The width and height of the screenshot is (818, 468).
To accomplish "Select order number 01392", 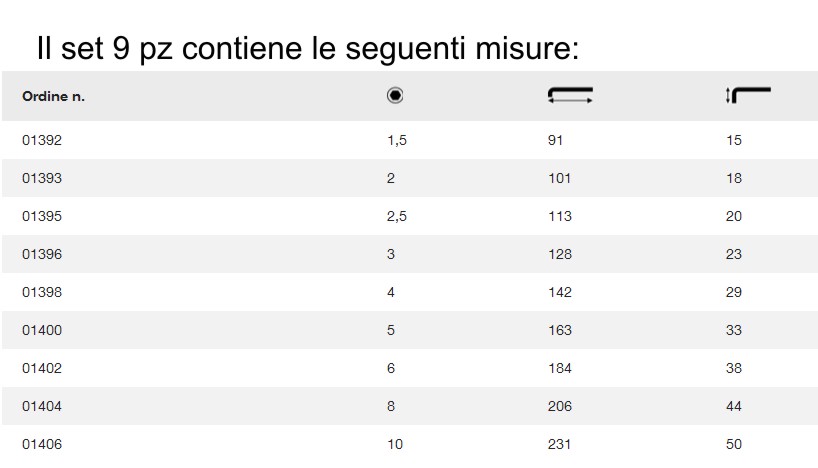I will [42, 141].
